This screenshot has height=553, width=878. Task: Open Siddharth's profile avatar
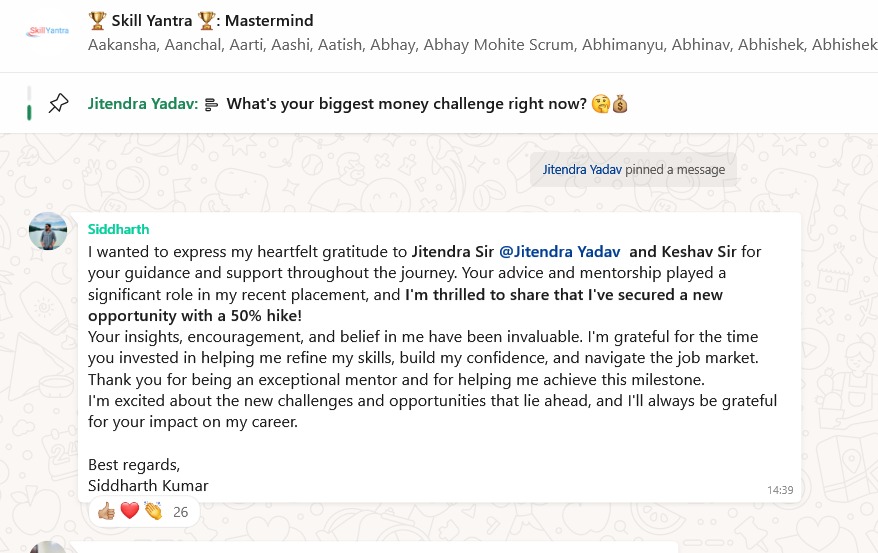[x=48, y=231]
